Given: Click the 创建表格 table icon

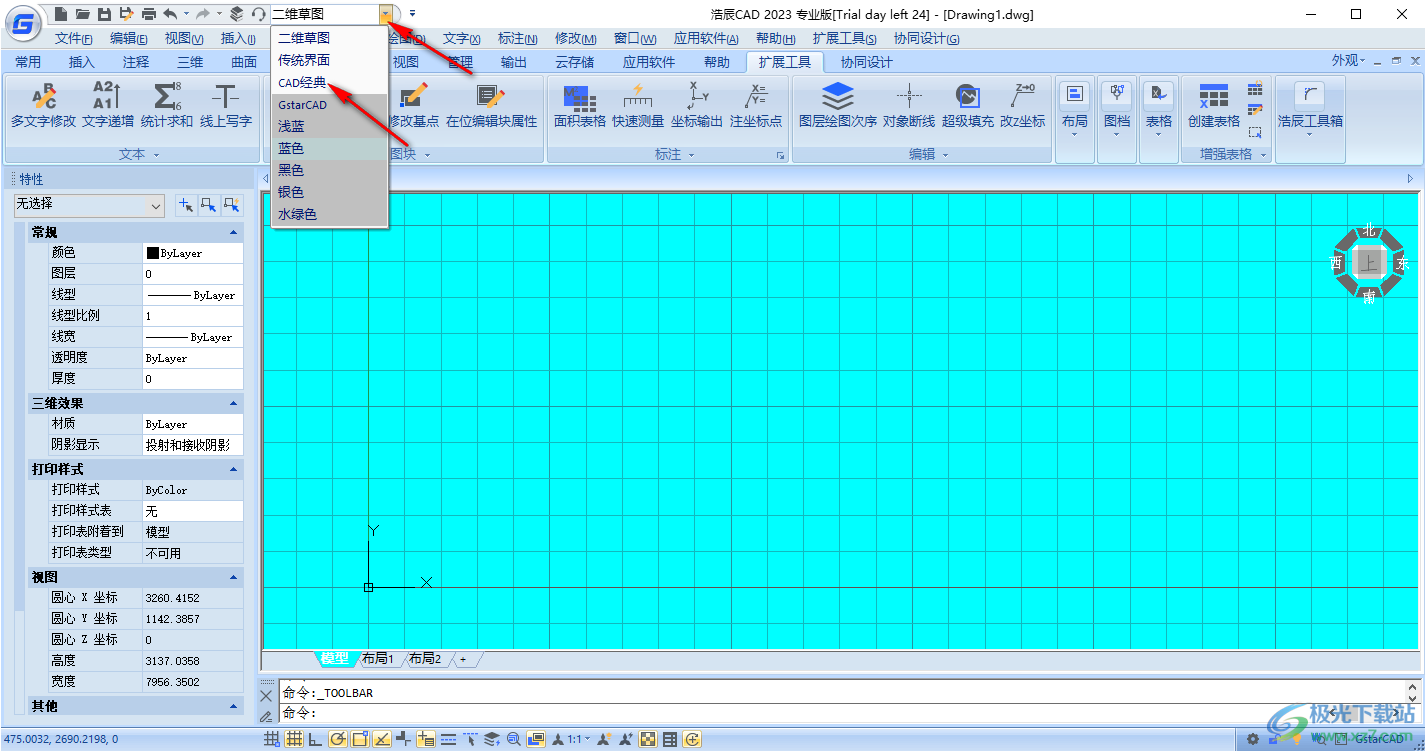Looking at the screenshot, I should tap(1214, 96).
